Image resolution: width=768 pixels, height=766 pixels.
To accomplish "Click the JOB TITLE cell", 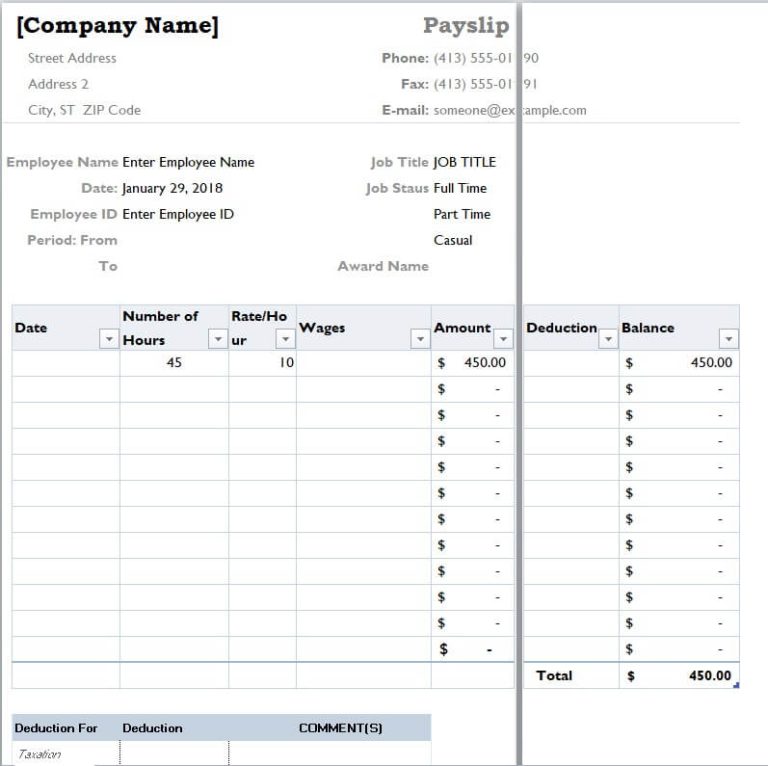I will click(464, 162).
